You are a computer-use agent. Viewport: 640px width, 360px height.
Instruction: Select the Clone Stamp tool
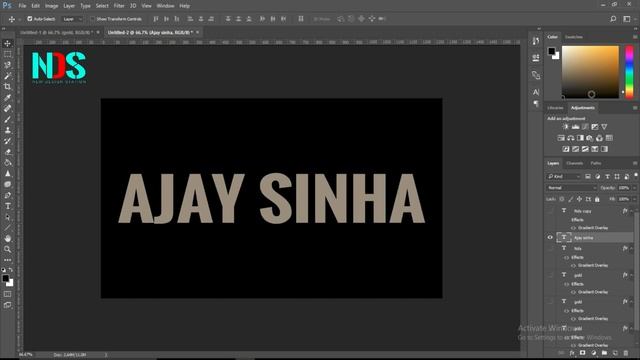(7, 130)
